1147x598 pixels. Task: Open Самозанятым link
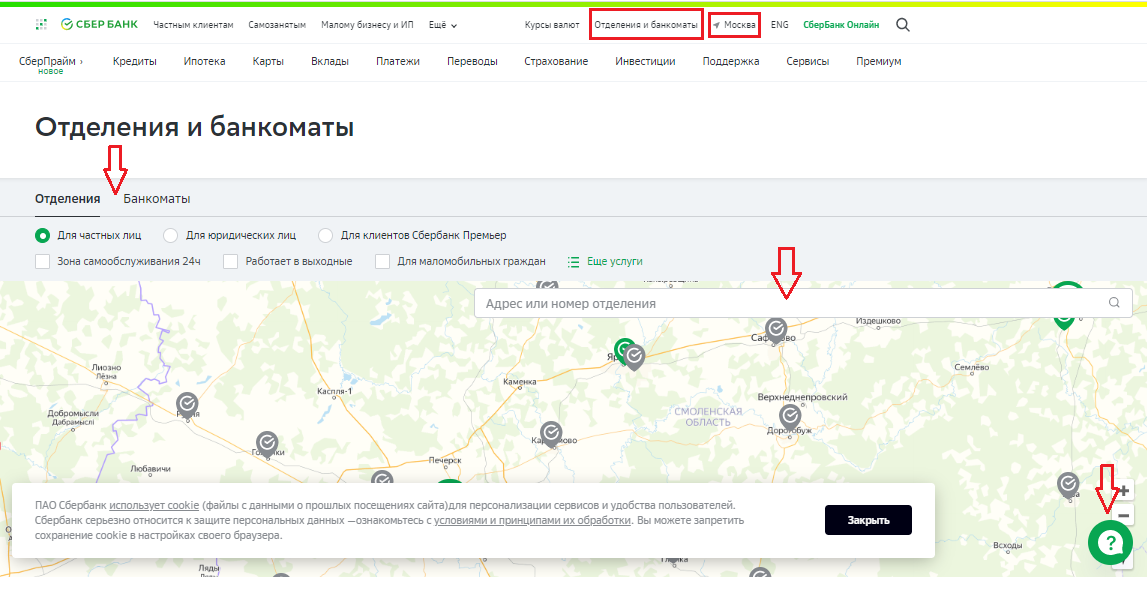click(277, 25)
